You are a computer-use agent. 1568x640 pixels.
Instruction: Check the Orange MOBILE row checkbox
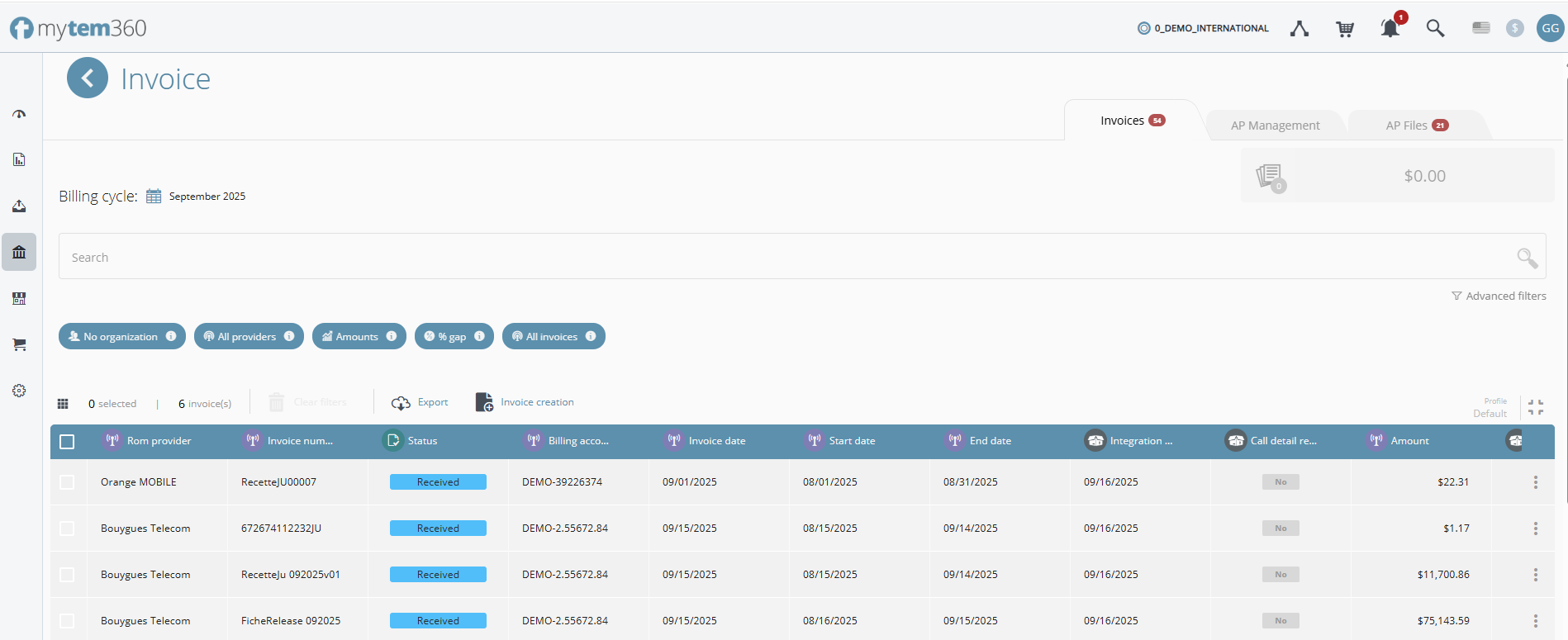pos(68,482)
